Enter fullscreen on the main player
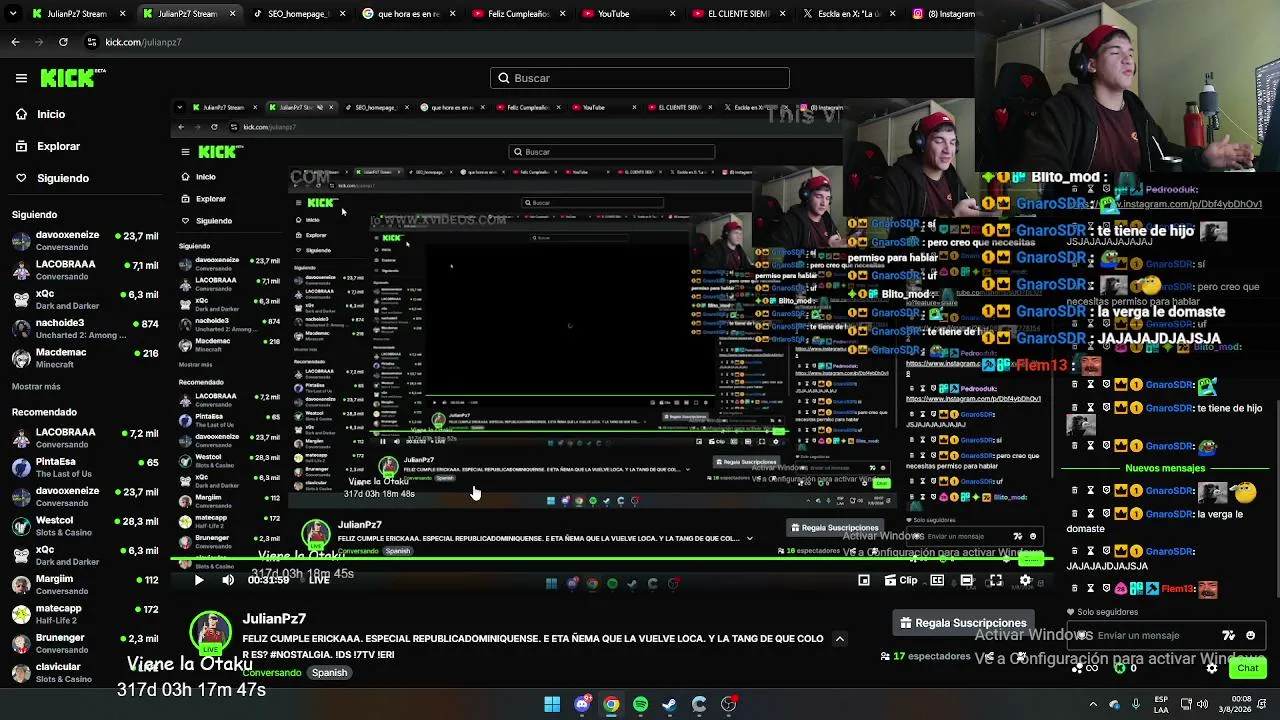The width and height of the screenshot is (1280, 720). pyautogui.click(x=996, y=580)
